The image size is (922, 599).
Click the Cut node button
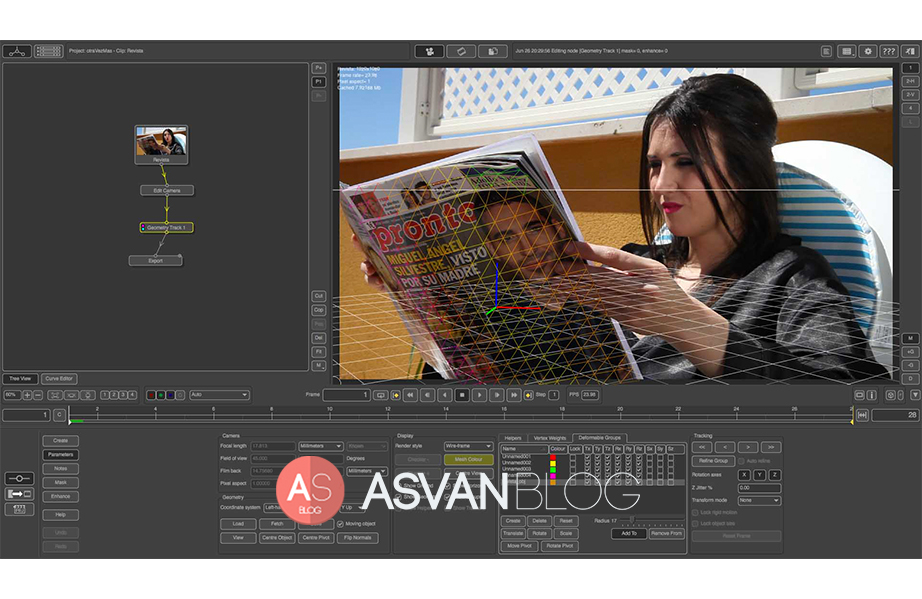point(319,296)
